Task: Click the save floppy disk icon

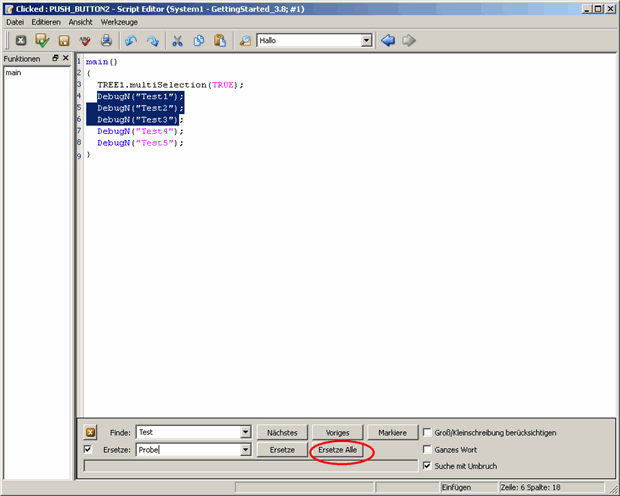Action: coord(64,40)
